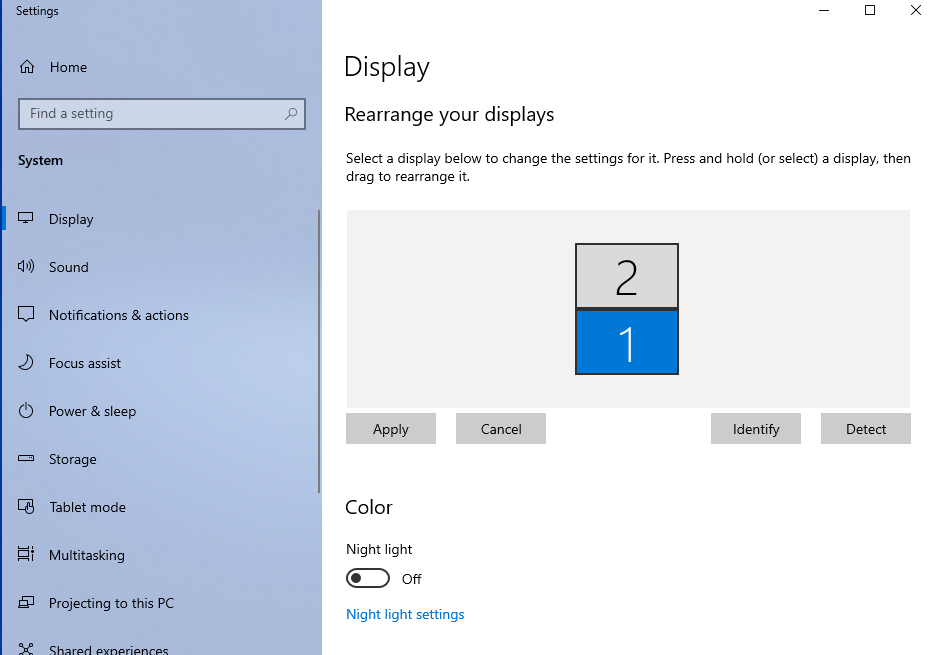Click the Storage drive icon
Viewport: 934px width, 655px height.
[27, 459]
